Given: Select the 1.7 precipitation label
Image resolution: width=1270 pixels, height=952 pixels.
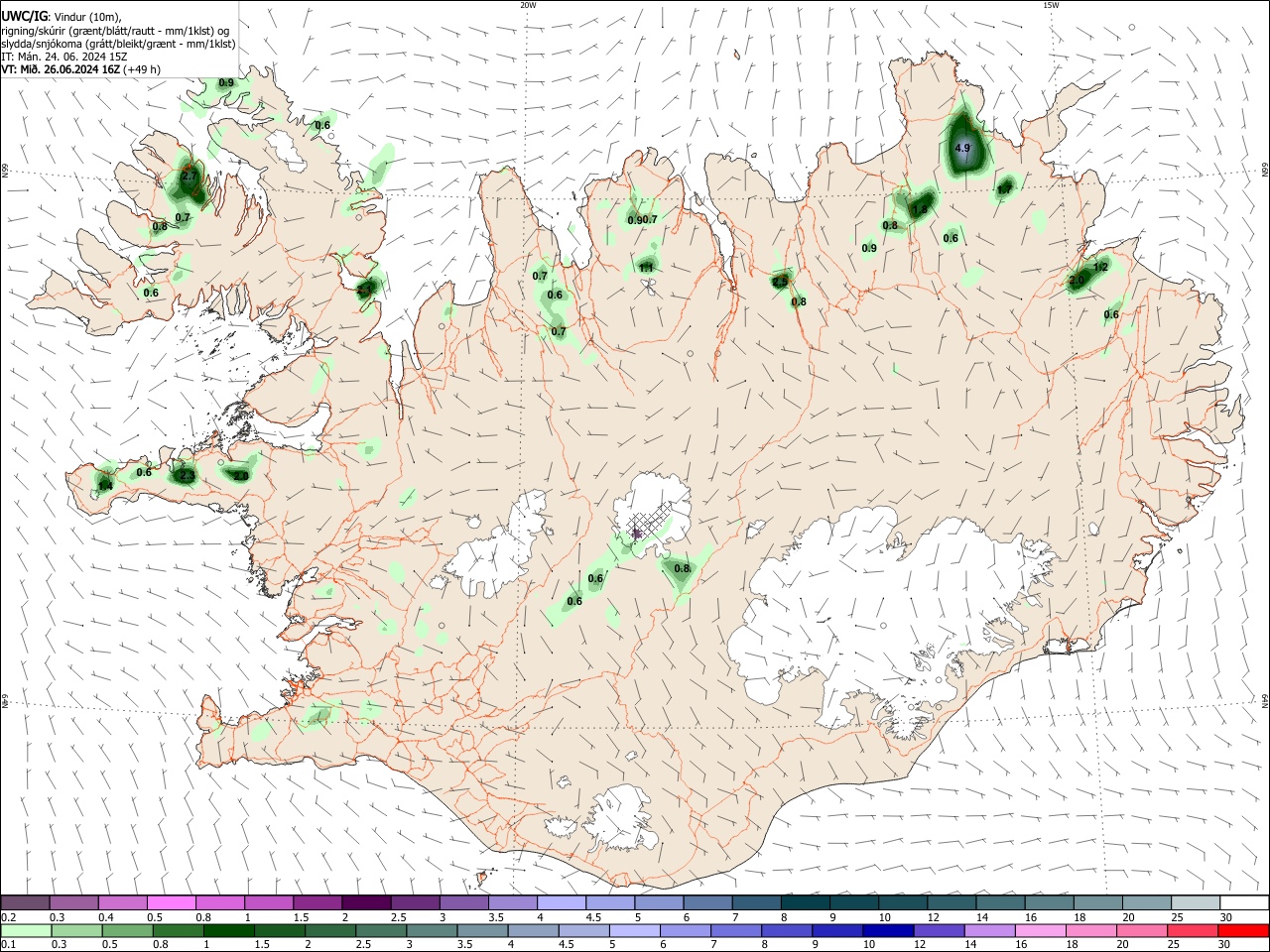Looking at the screenshot, I should [1005, 189].
